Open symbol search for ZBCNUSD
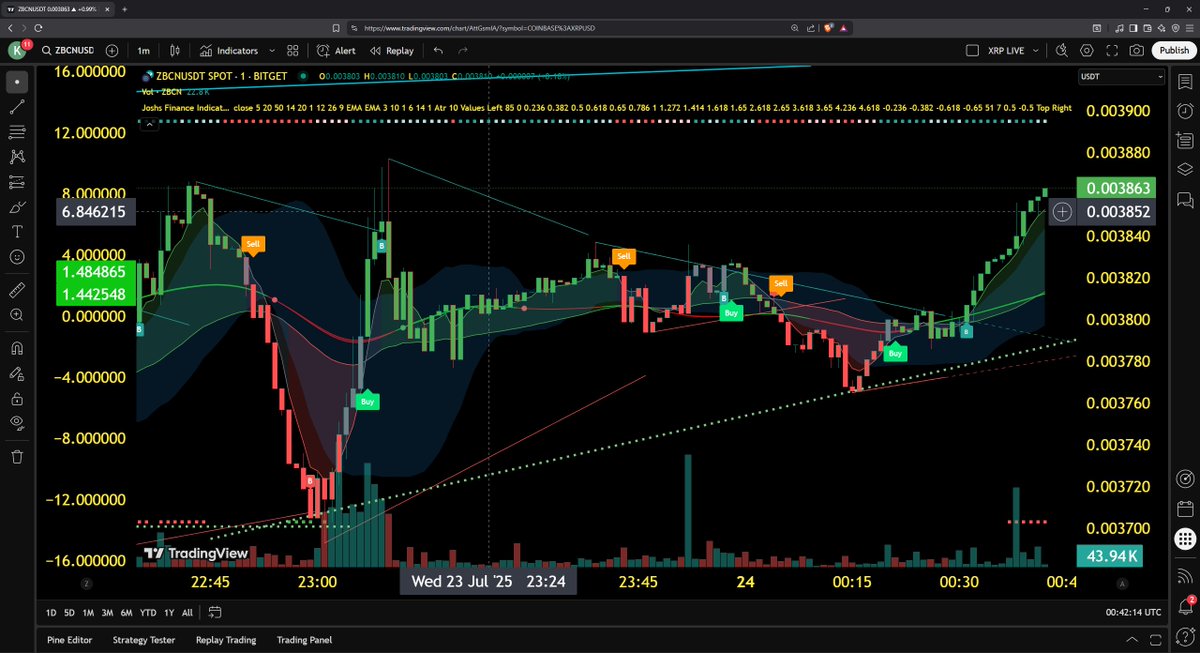Viewport: 1200px width, 653px height. [67, 50]
